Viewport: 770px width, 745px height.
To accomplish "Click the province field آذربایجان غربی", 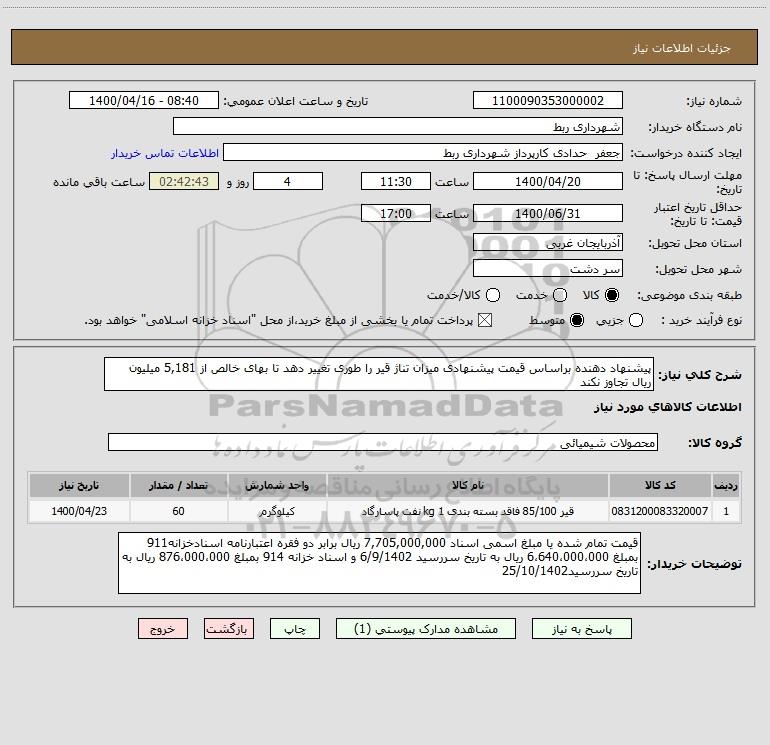I will [x=548, y=242].
